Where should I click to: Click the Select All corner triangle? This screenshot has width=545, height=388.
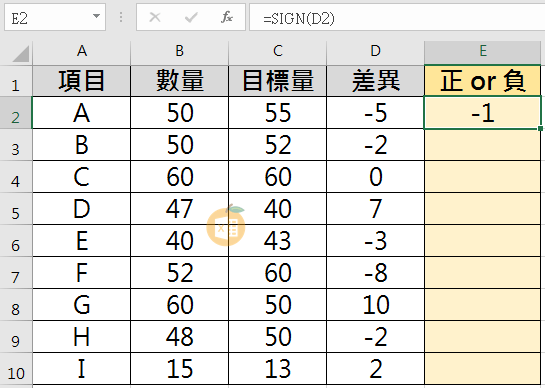coord(20,54)
